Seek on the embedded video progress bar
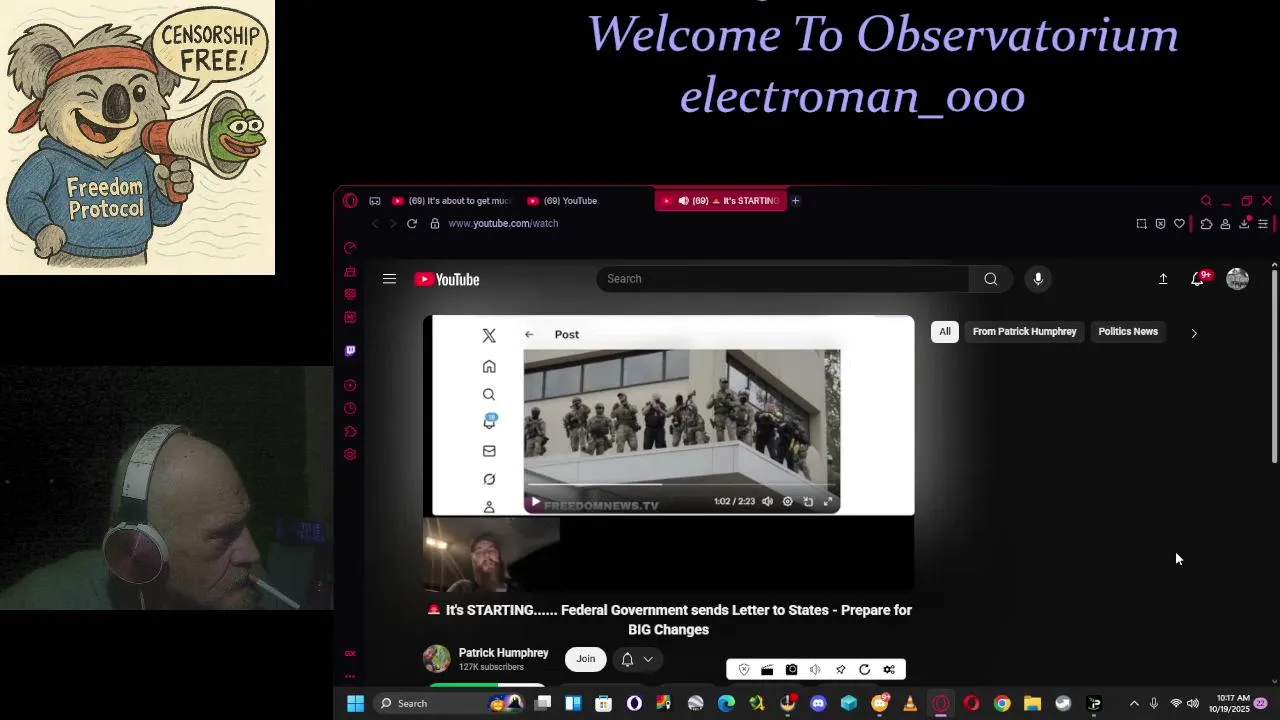The width and height of the screenshot is (1280, 720). [682, 487]
